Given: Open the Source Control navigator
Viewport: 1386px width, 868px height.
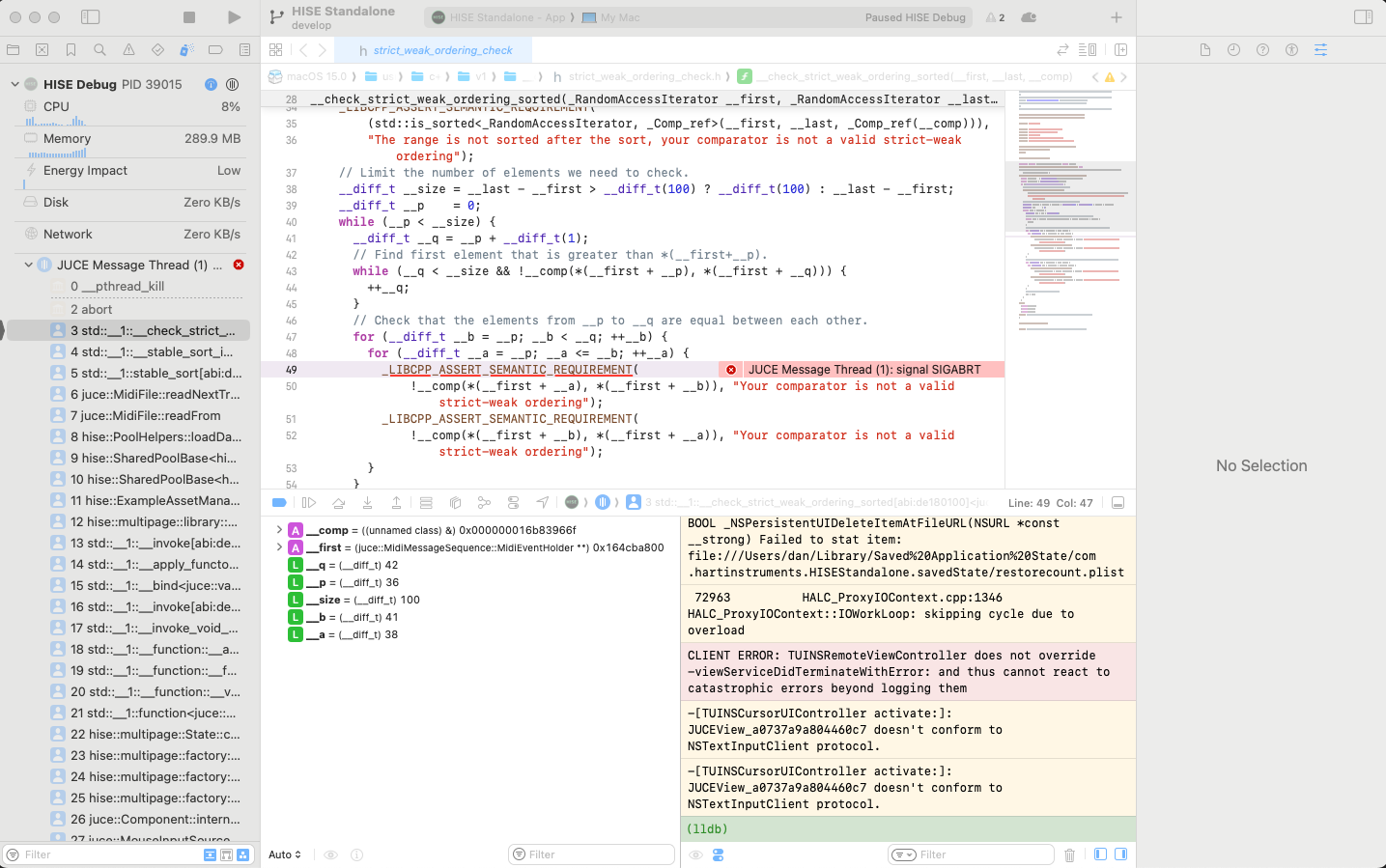Looking at the screenshot, I should pos(42,50).
